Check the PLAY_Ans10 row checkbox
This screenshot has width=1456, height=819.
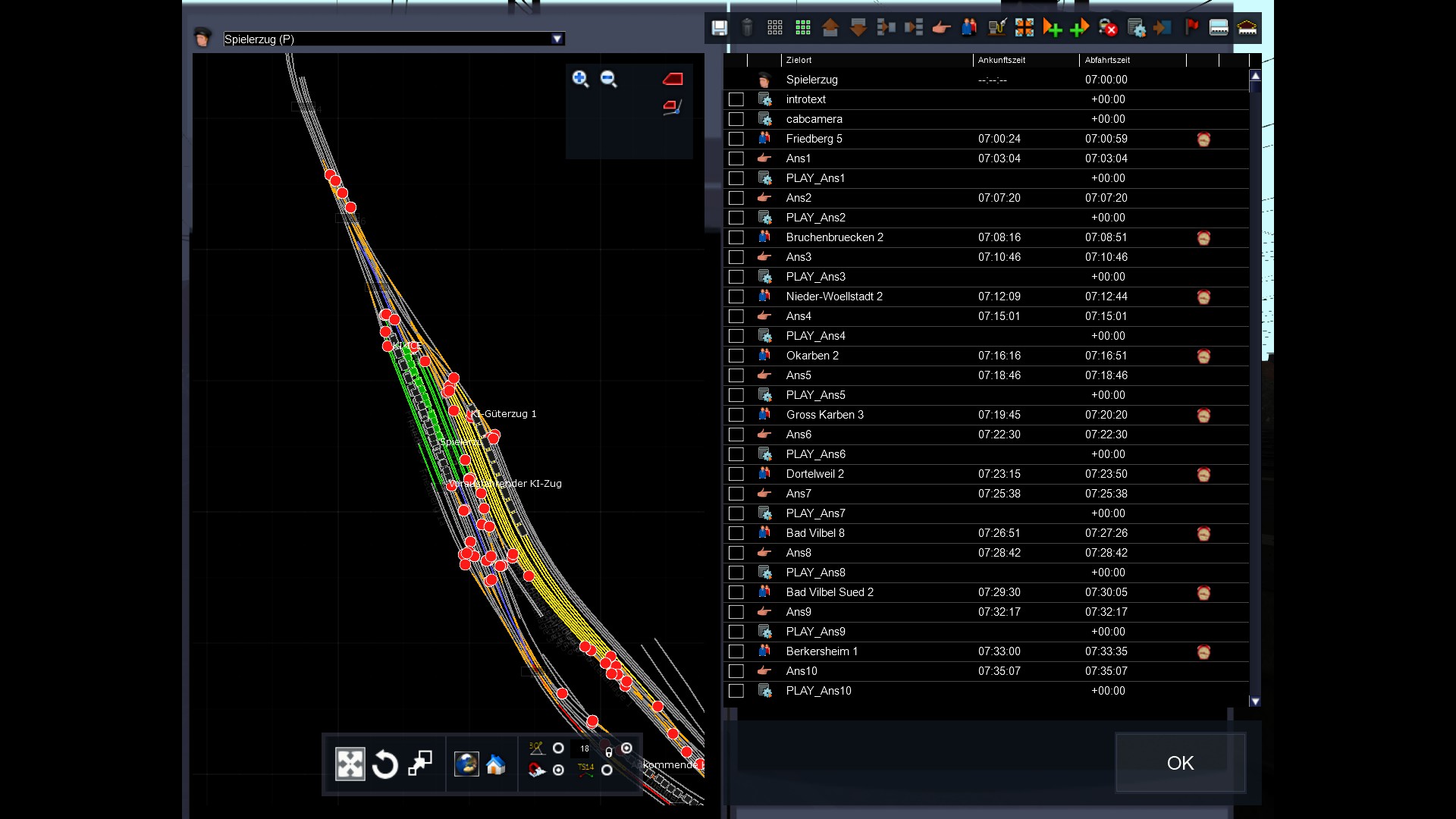(736, 691)
